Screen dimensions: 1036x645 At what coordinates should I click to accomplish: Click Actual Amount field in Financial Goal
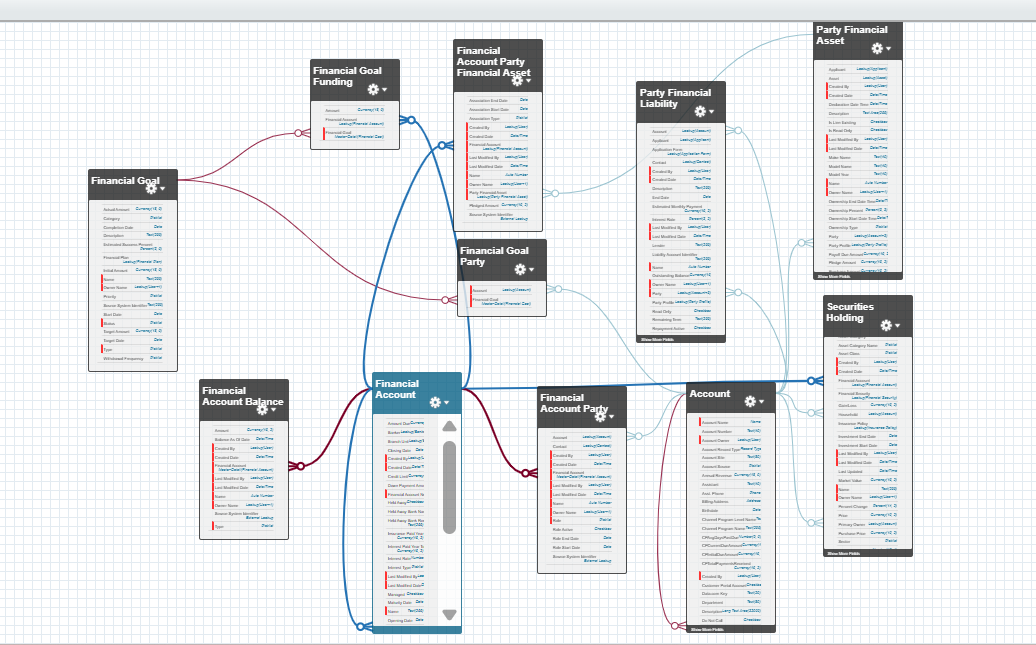tap(133, 209)
